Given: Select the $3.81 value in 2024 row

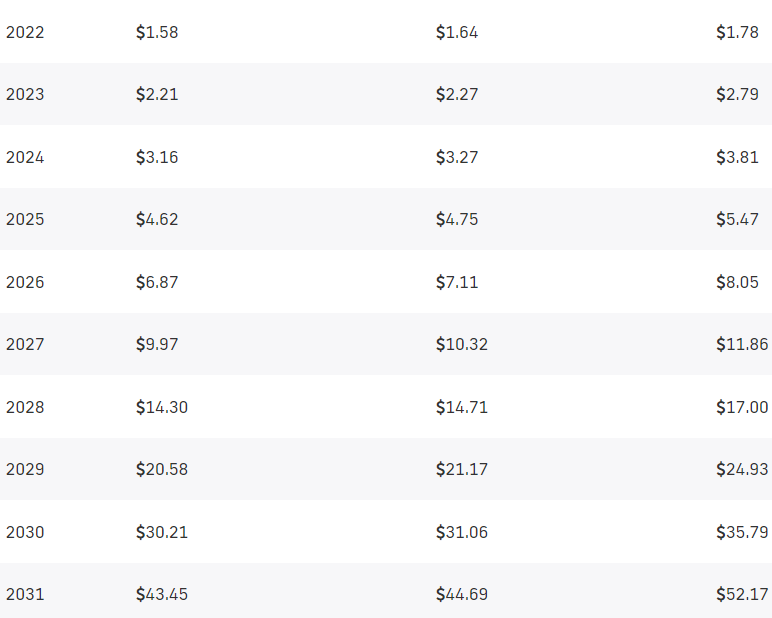Looking at the screenshot, I should (x=737, y=158).
